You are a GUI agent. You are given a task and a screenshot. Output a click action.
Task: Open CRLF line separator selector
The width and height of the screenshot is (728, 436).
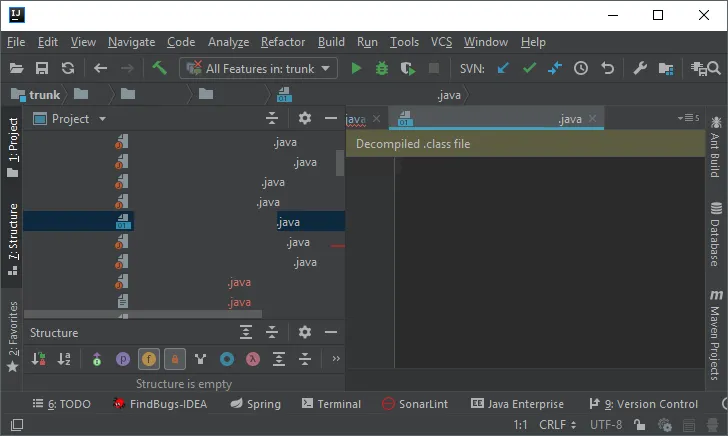click(x=558, y=425)
